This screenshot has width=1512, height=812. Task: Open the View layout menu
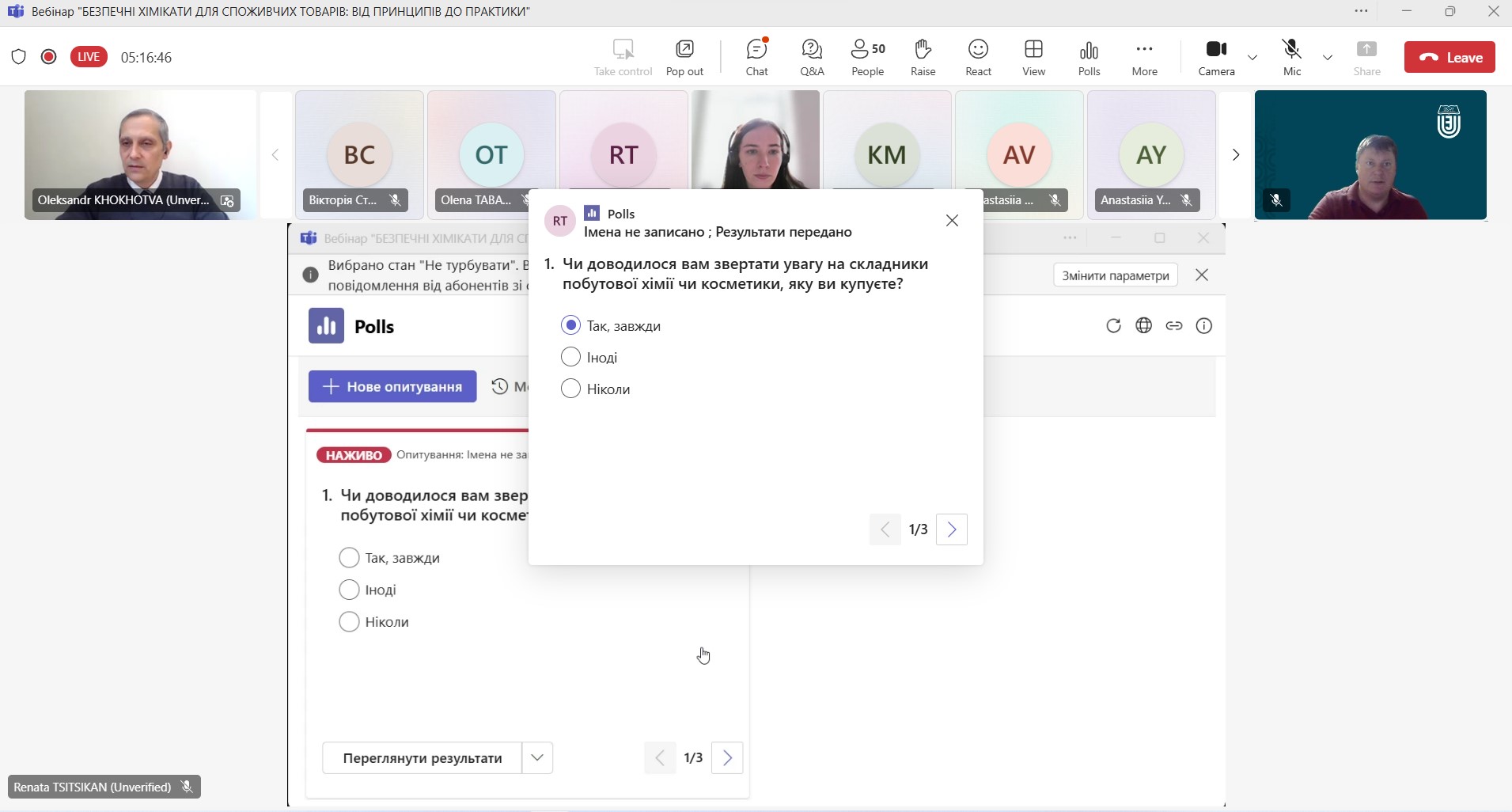[1033, 57]
